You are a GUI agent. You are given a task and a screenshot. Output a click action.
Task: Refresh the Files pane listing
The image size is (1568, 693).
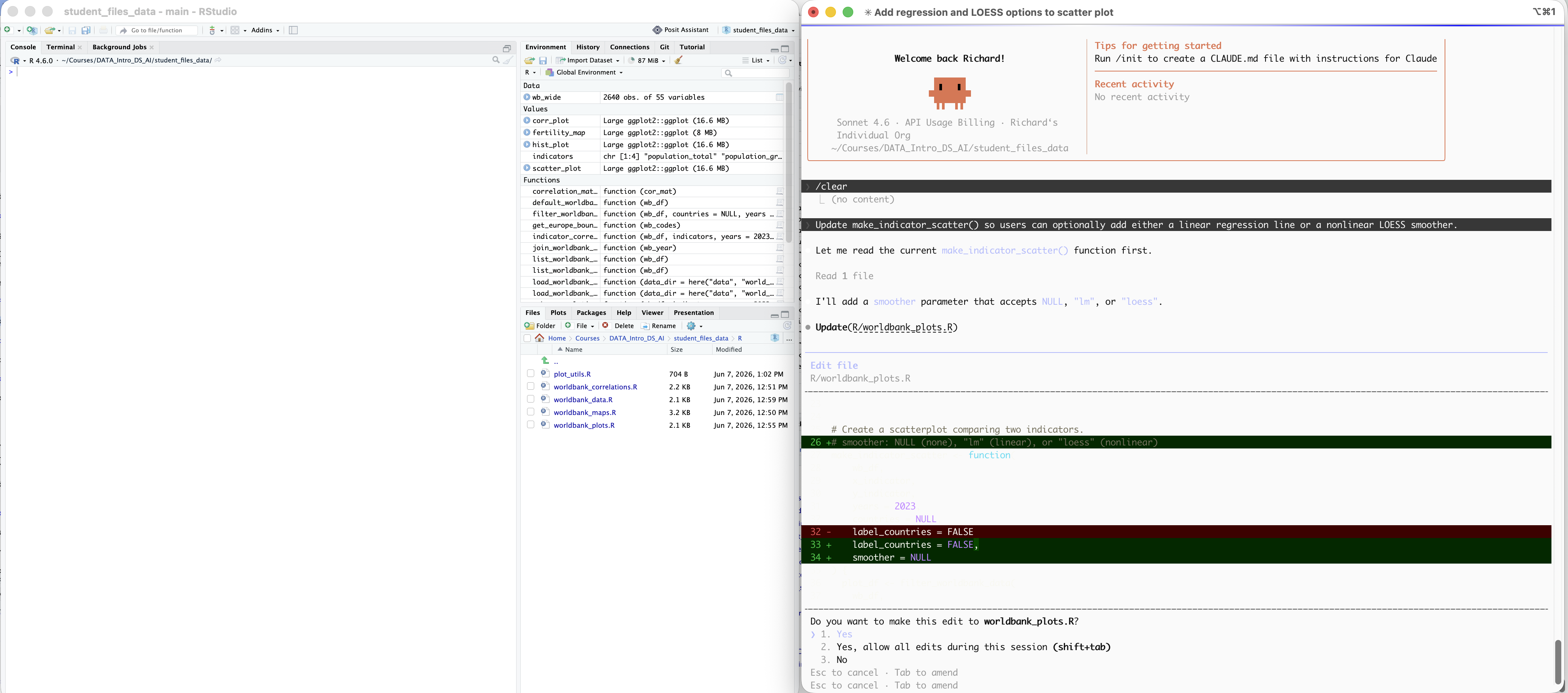(787, 326)
